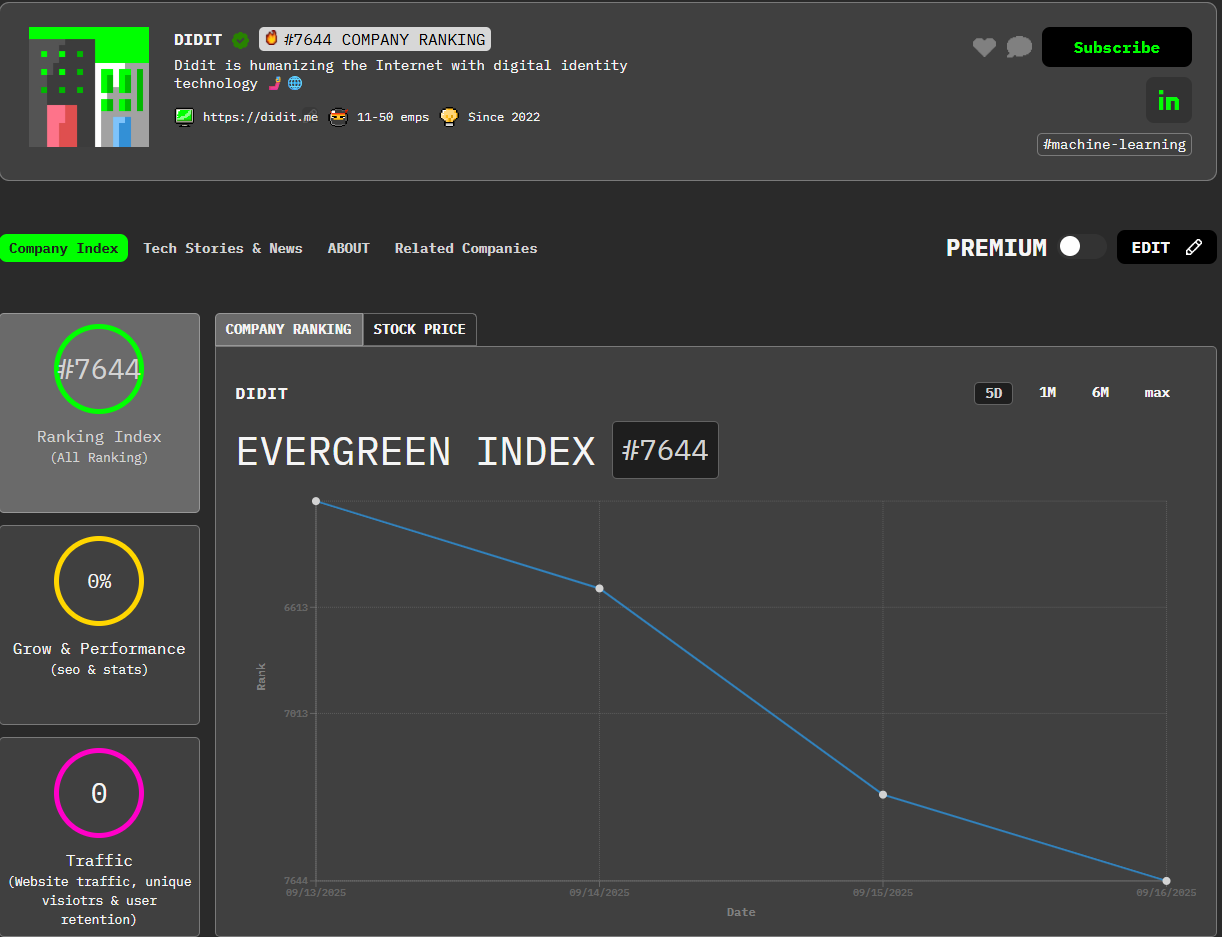Image resolution: width=1222 pixels, height=937 pixels.
Task: Click the "(seo & stats)" subtitle
Action: coord(99,670)
